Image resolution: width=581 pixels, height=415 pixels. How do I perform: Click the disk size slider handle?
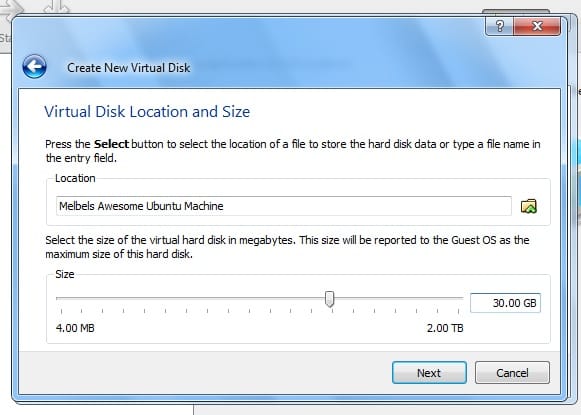click(x=329, y=299)
